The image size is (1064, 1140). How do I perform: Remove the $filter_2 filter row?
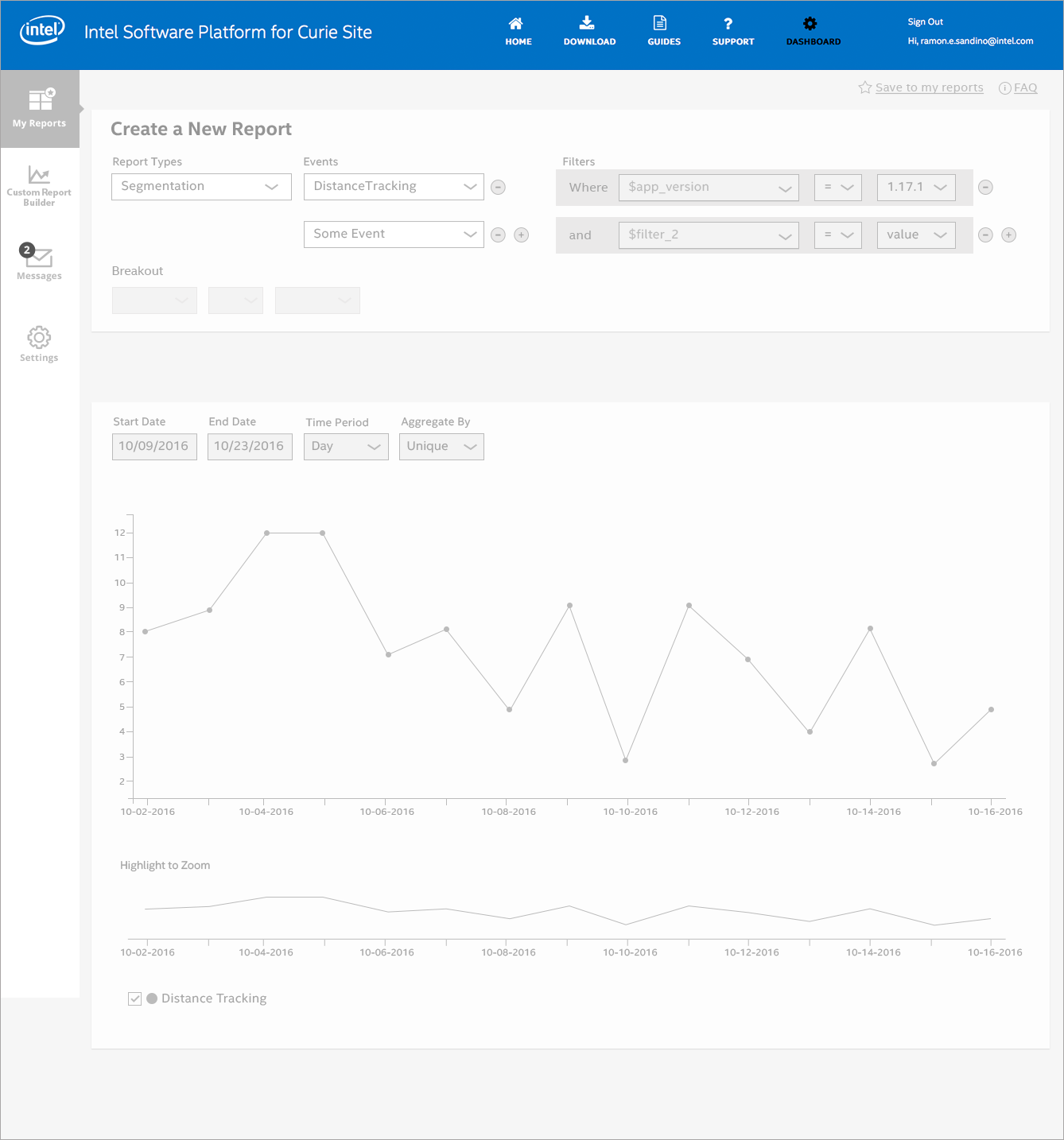point(985,235)
